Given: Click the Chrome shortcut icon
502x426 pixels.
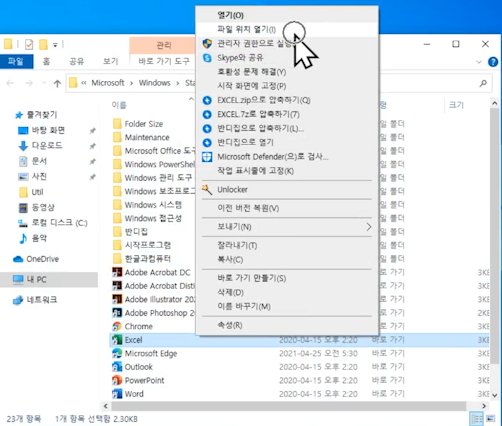Looking at the screenshot, I should click(x=117, y=326).
